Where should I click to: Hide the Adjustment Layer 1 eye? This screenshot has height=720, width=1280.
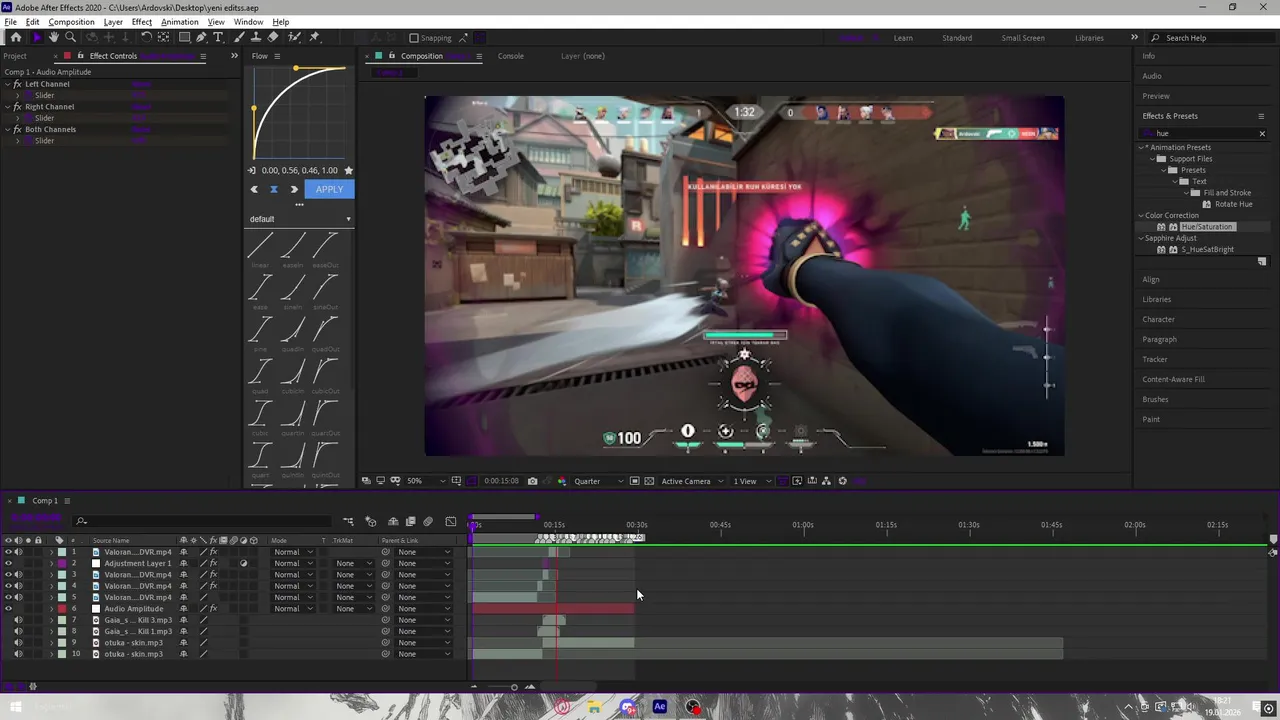8,563
